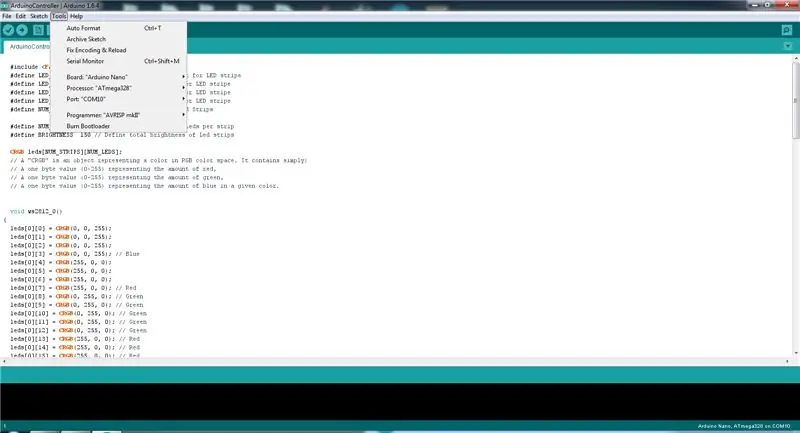Open the tab options dropdown arrow
The height and width of the screenshot is (433, 800).
coord(788,46)
